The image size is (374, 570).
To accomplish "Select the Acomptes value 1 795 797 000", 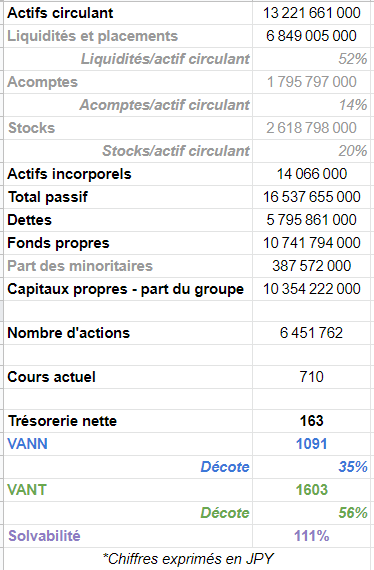I will click(x=311, y=82).
